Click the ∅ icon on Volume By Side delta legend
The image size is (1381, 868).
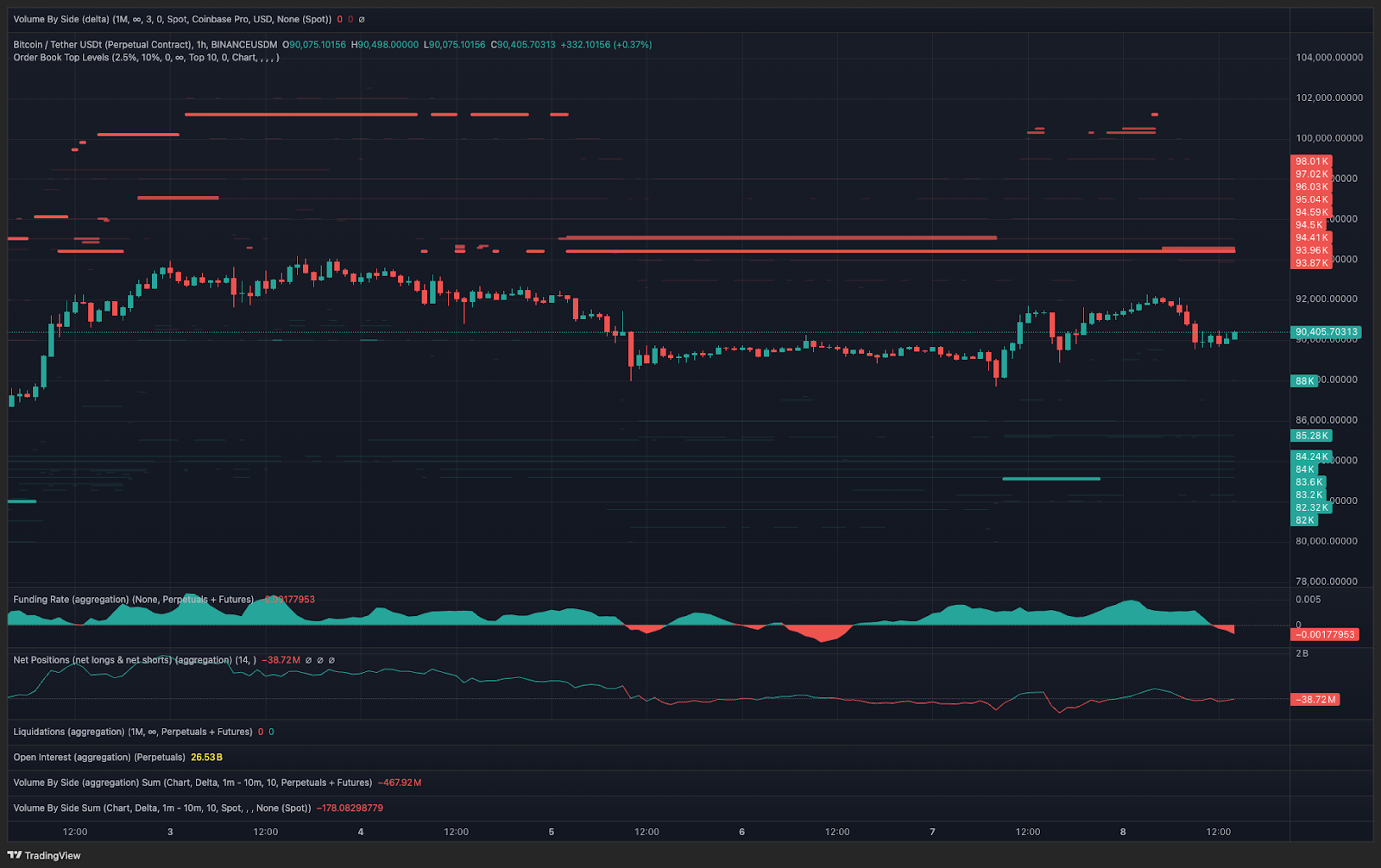[363, 19]
